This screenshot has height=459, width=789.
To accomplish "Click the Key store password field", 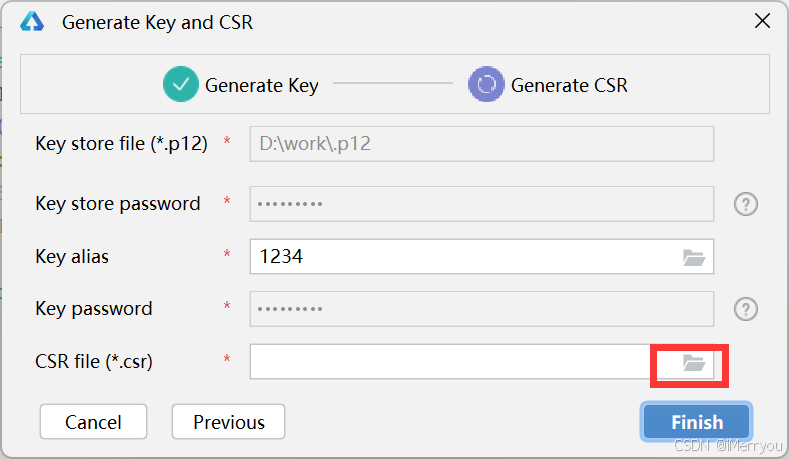I will 480,204.
